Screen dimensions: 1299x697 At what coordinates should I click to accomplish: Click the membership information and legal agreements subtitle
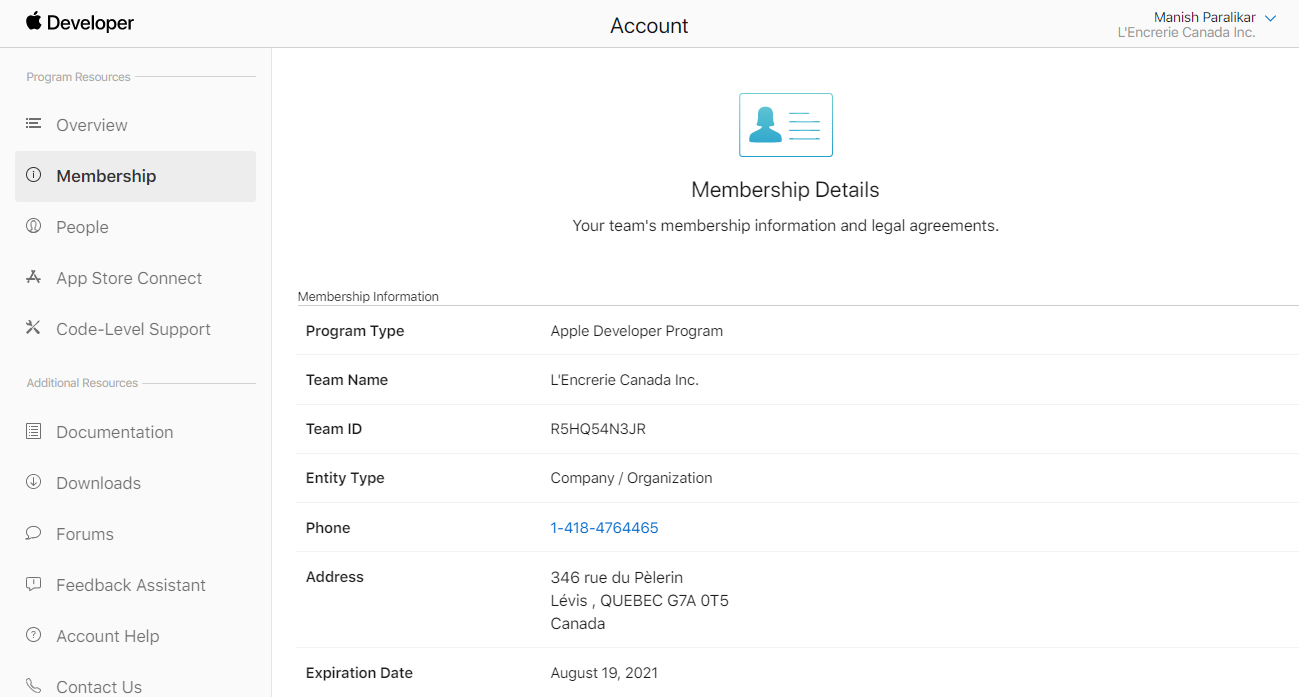point(785,226)
